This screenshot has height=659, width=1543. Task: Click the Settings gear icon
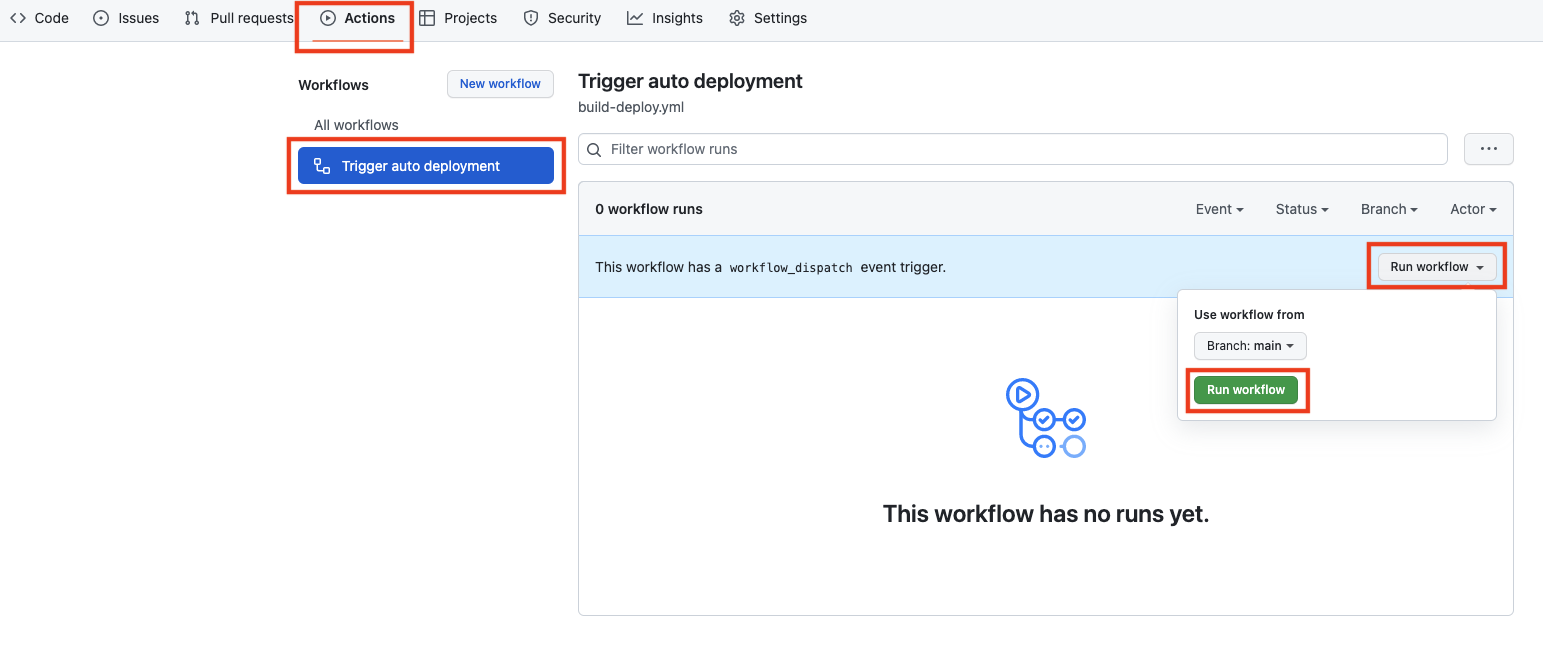click(x=737, y=18)
